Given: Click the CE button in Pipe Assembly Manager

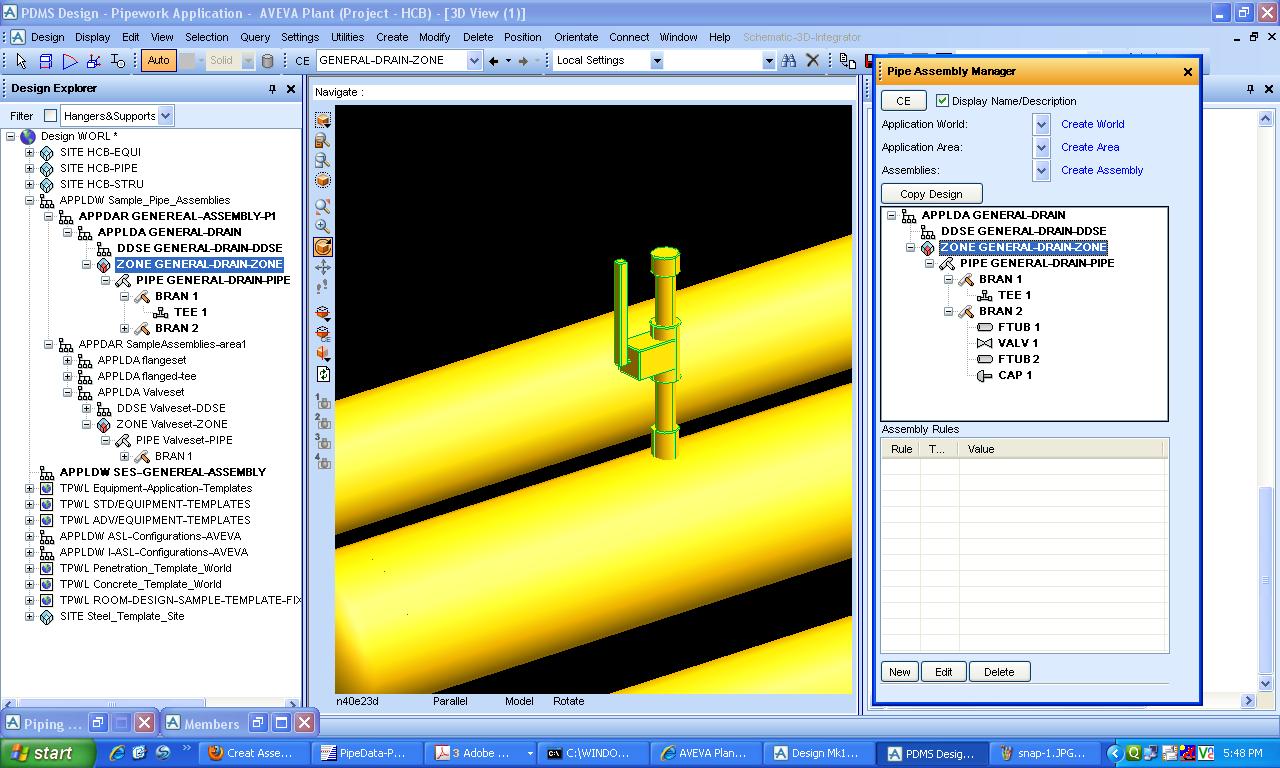Looking at the screenshot, I should 903,101.
